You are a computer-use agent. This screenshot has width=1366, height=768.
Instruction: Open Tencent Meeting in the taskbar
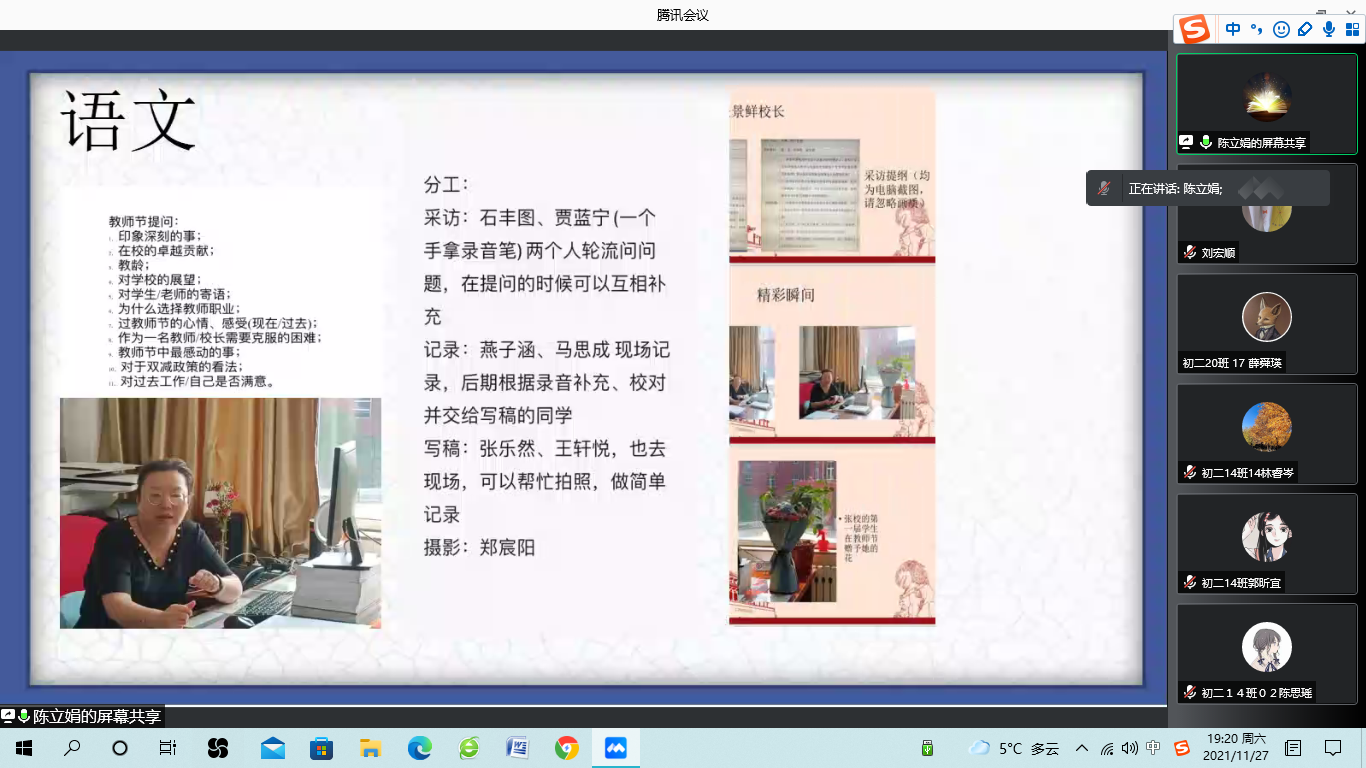pyautogui.click(x=615, y=748)
